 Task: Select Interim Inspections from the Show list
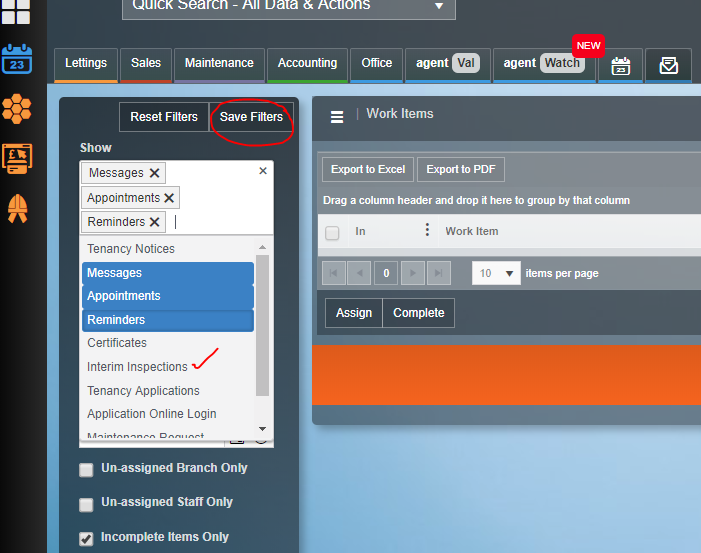pos(137,367)
